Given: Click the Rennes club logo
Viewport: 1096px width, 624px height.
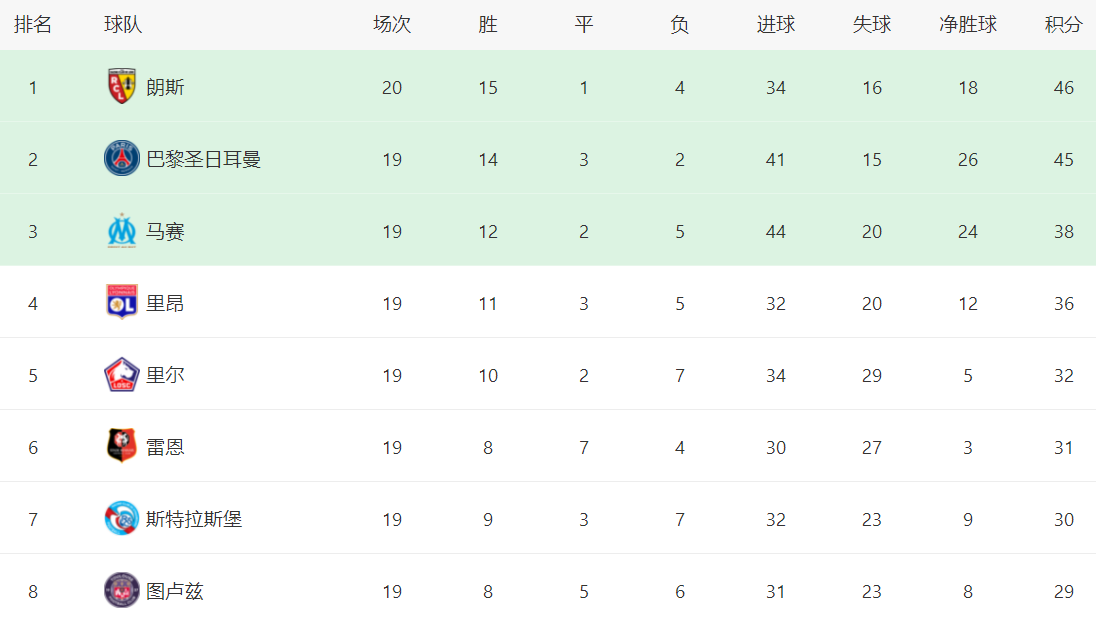Looking at the screenshot, I should [121, 447].
